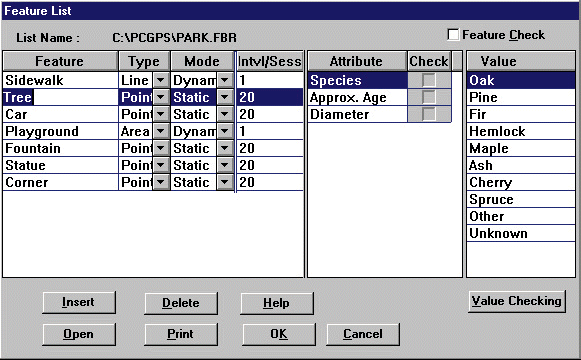Select the Fir value

click(521, 114)
